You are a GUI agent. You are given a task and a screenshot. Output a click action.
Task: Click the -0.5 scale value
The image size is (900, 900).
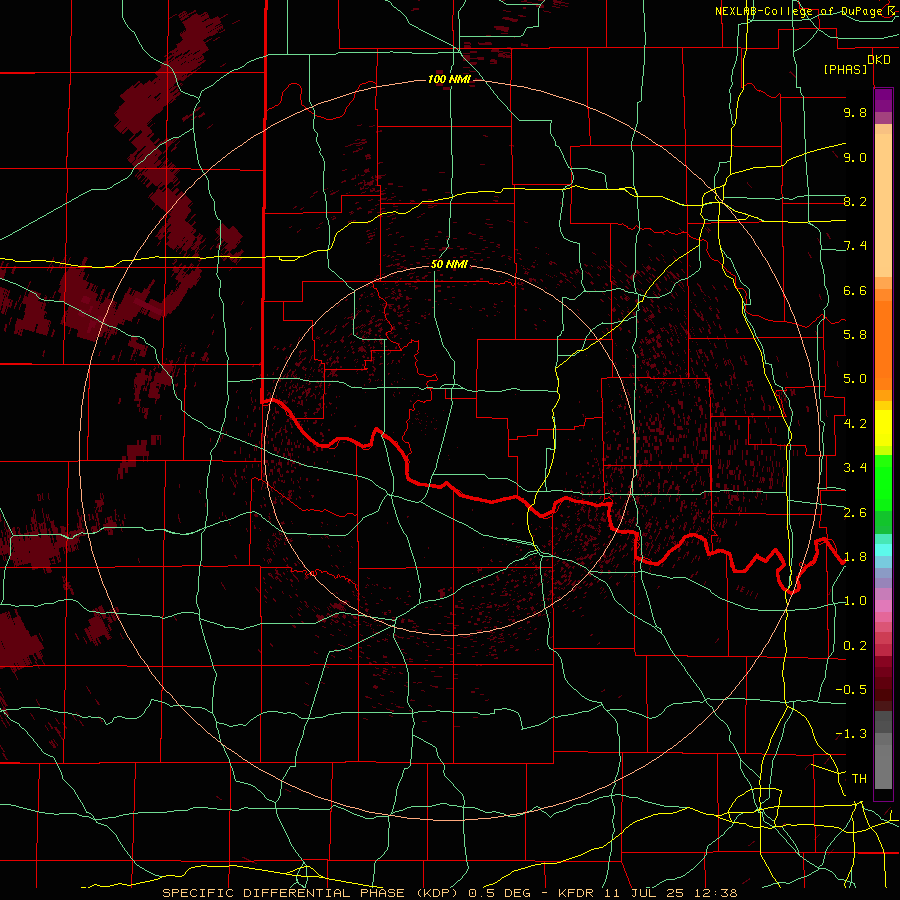click(x=851, y=690)
